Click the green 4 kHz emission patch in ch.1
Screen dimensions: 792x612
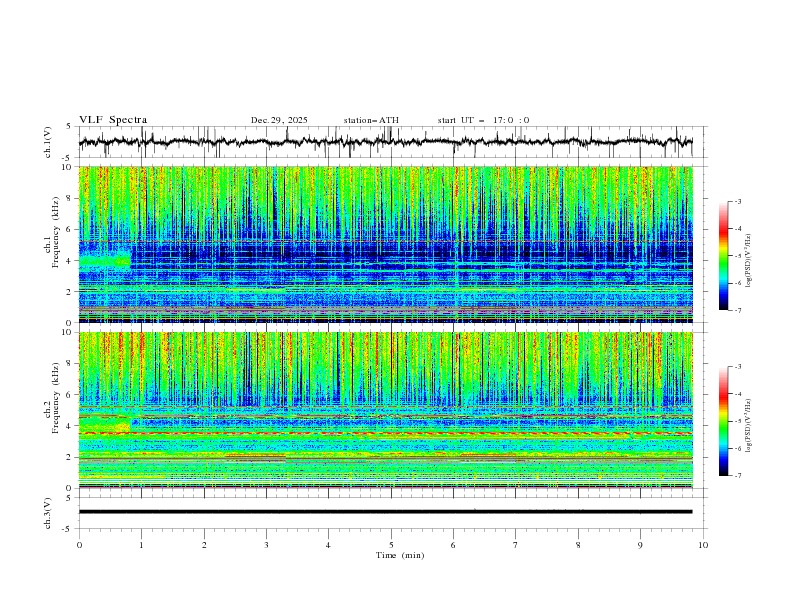tap(105, 261)
